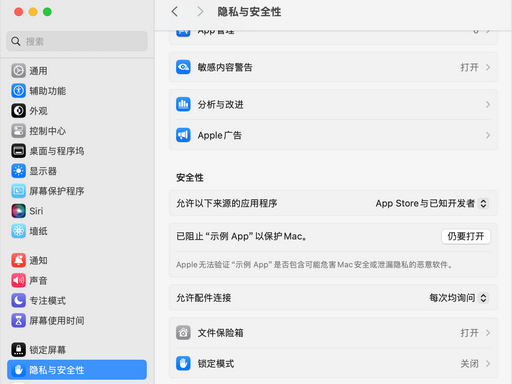Open the 墙纸 wallpaper icon
Image resolution: width=512 pixels, height=384 pixels.
click(x=18, y=231)
